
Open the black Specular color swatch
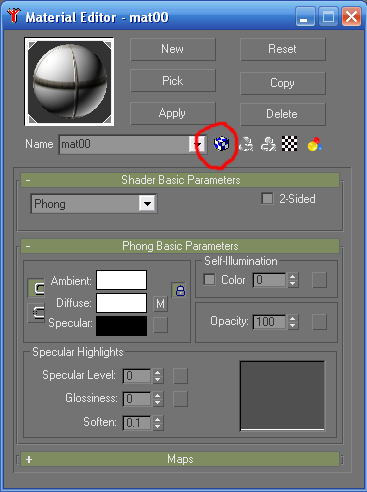click(121, 326)
